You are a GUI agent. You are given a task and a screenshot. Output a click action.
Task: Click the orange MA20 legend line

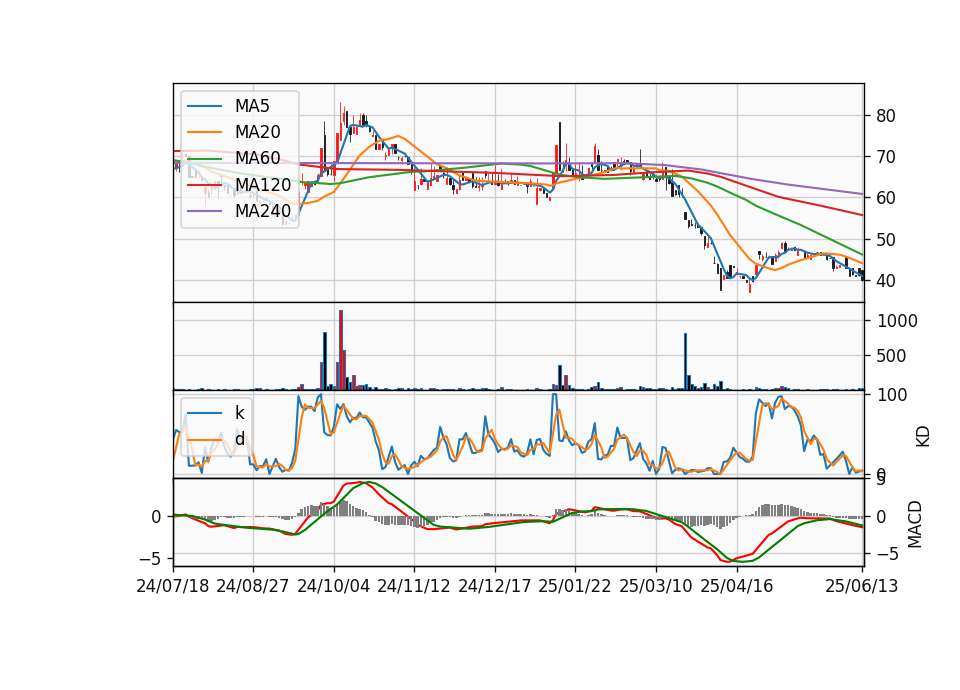(204, 132)
